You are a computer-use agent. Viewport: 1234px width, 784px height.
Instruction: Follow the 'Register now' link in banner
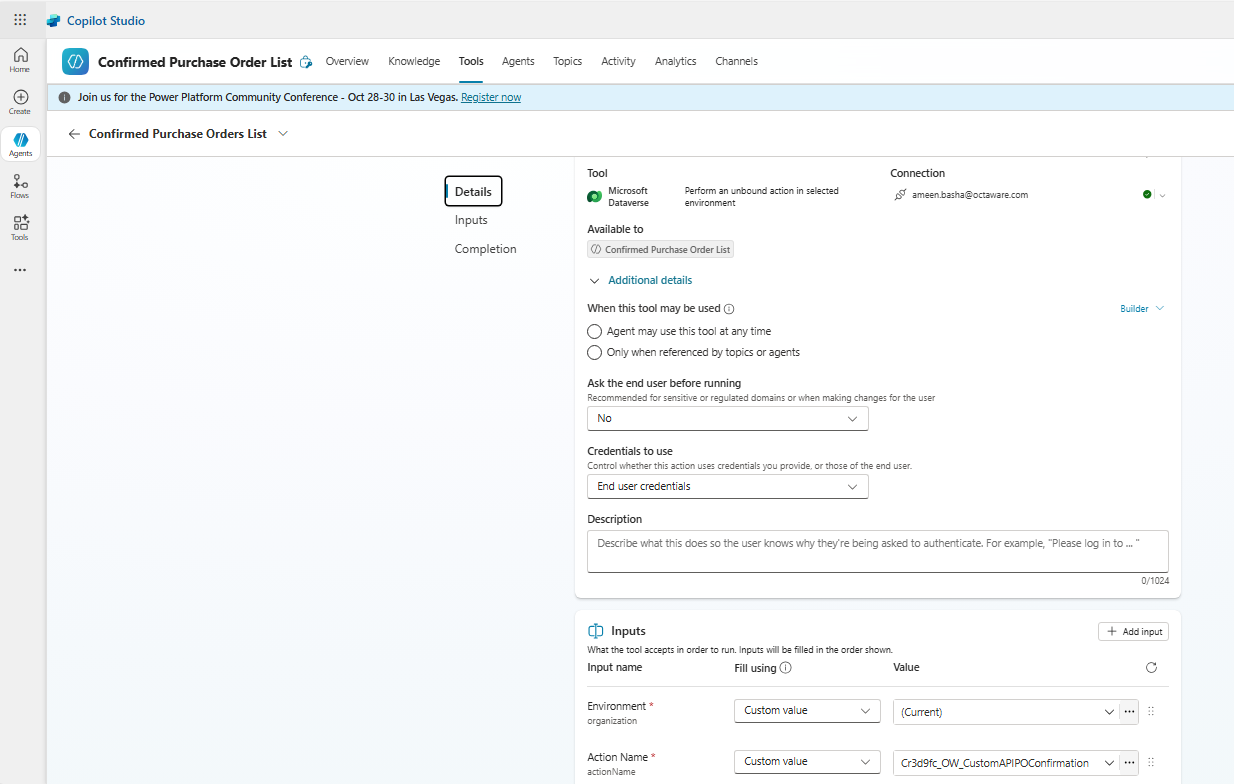point(491,98)
